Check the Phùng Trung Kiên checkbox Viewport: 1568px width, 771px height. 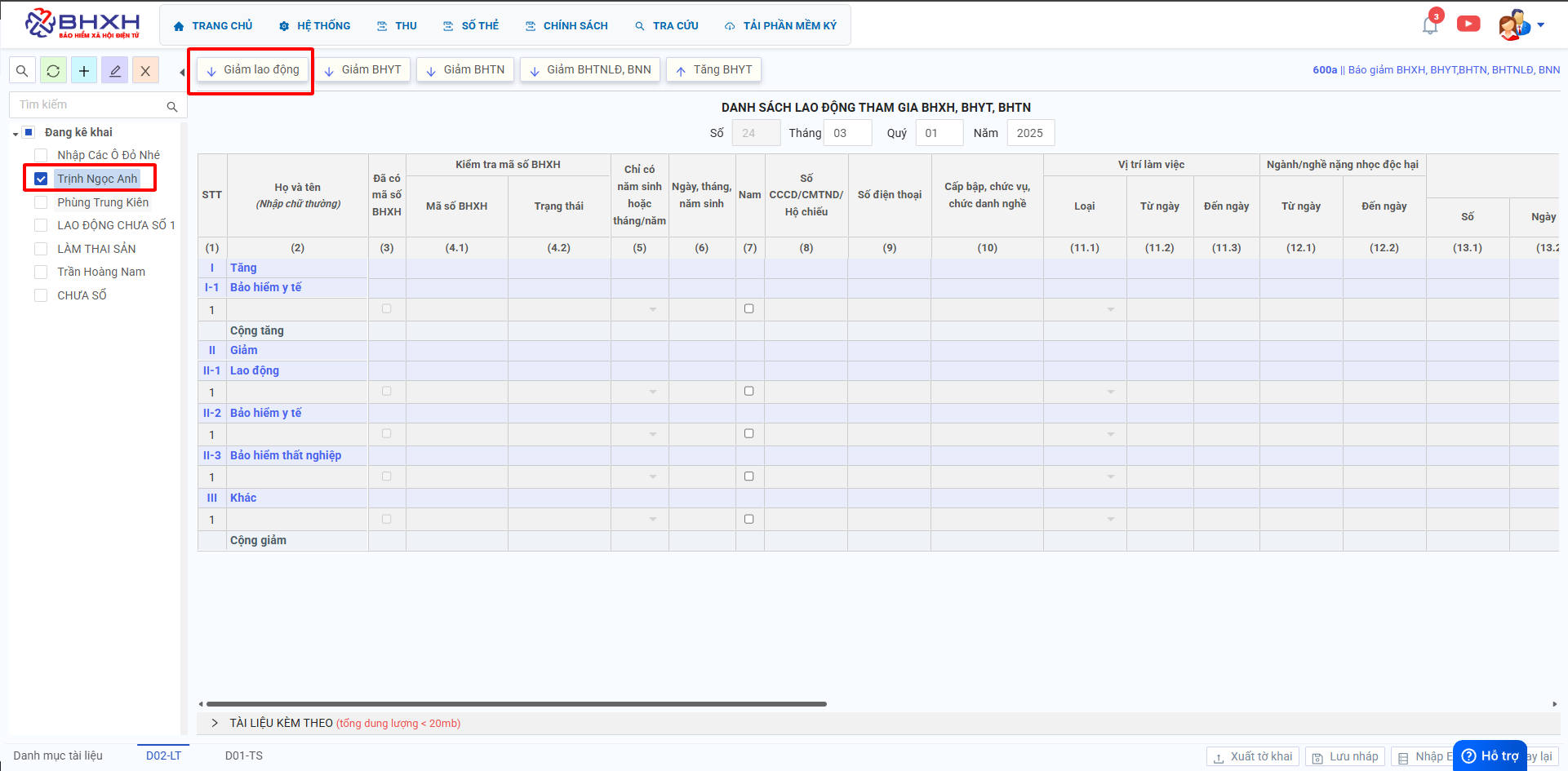pos(41,202)
